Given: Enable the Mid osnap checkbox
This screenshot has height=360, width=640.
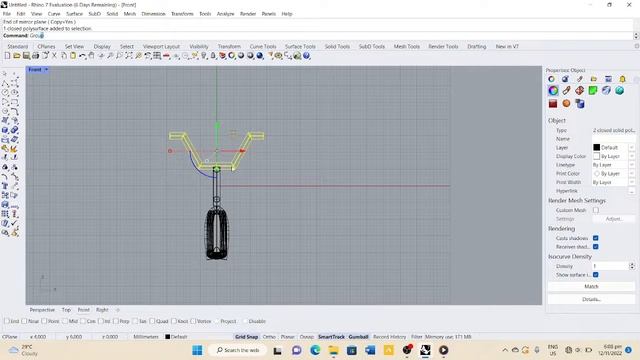Looking at the screenshot, I should (x=64, y=321).
